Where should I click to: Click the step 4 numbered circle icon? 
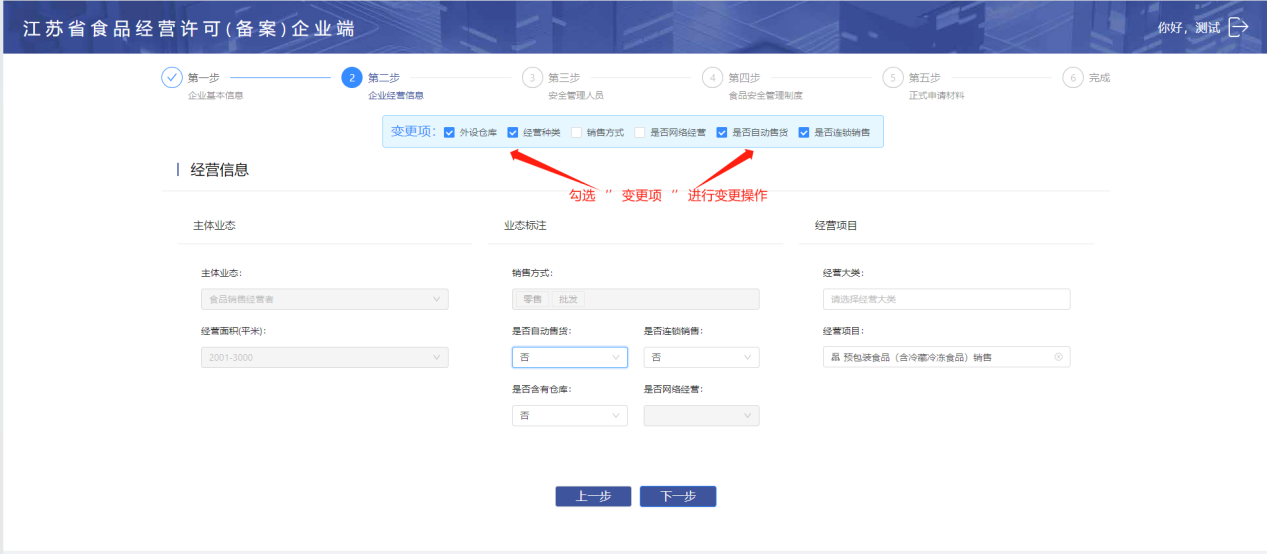pyautogui.click(x=712, y=78)
